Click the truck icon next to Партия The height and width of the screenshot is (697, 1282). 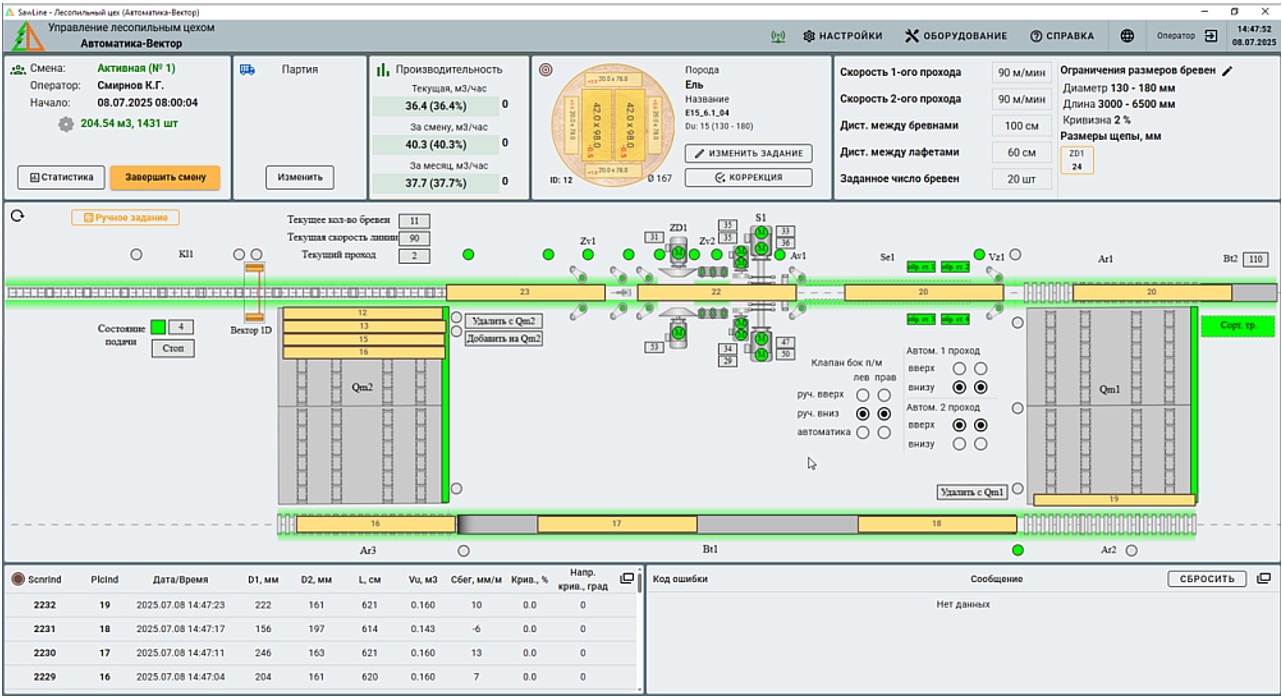point(247,70)
